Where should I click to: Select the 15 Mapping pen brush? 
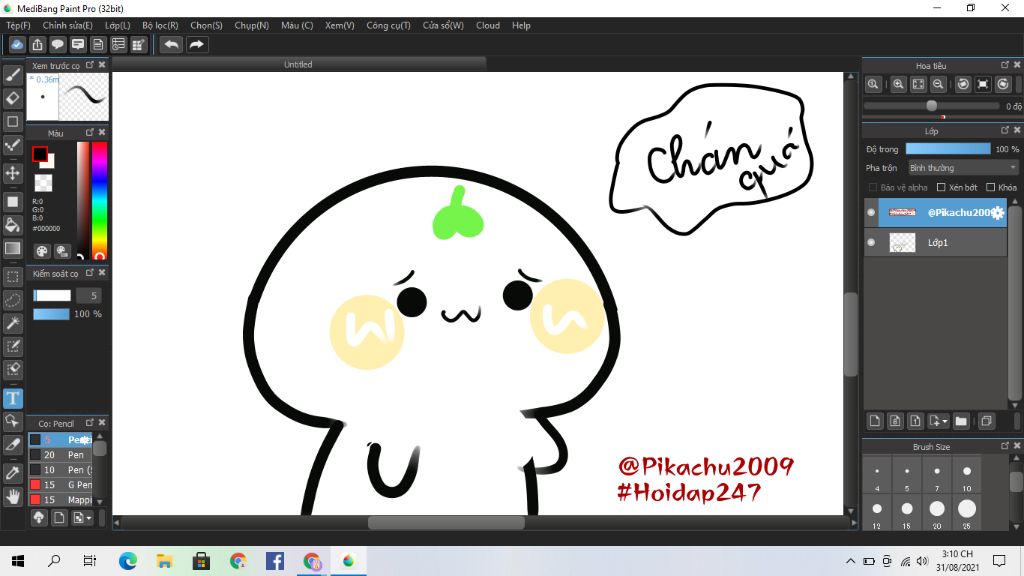click(61, 500)
